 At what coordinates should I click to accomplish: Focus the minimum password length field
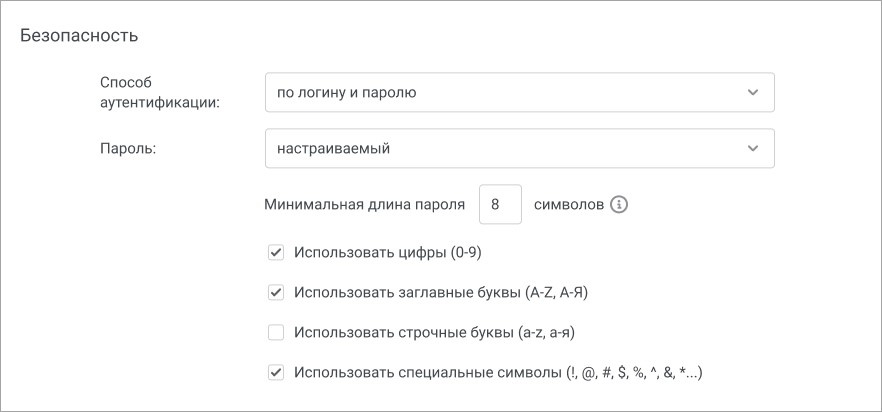coord(500,204)
